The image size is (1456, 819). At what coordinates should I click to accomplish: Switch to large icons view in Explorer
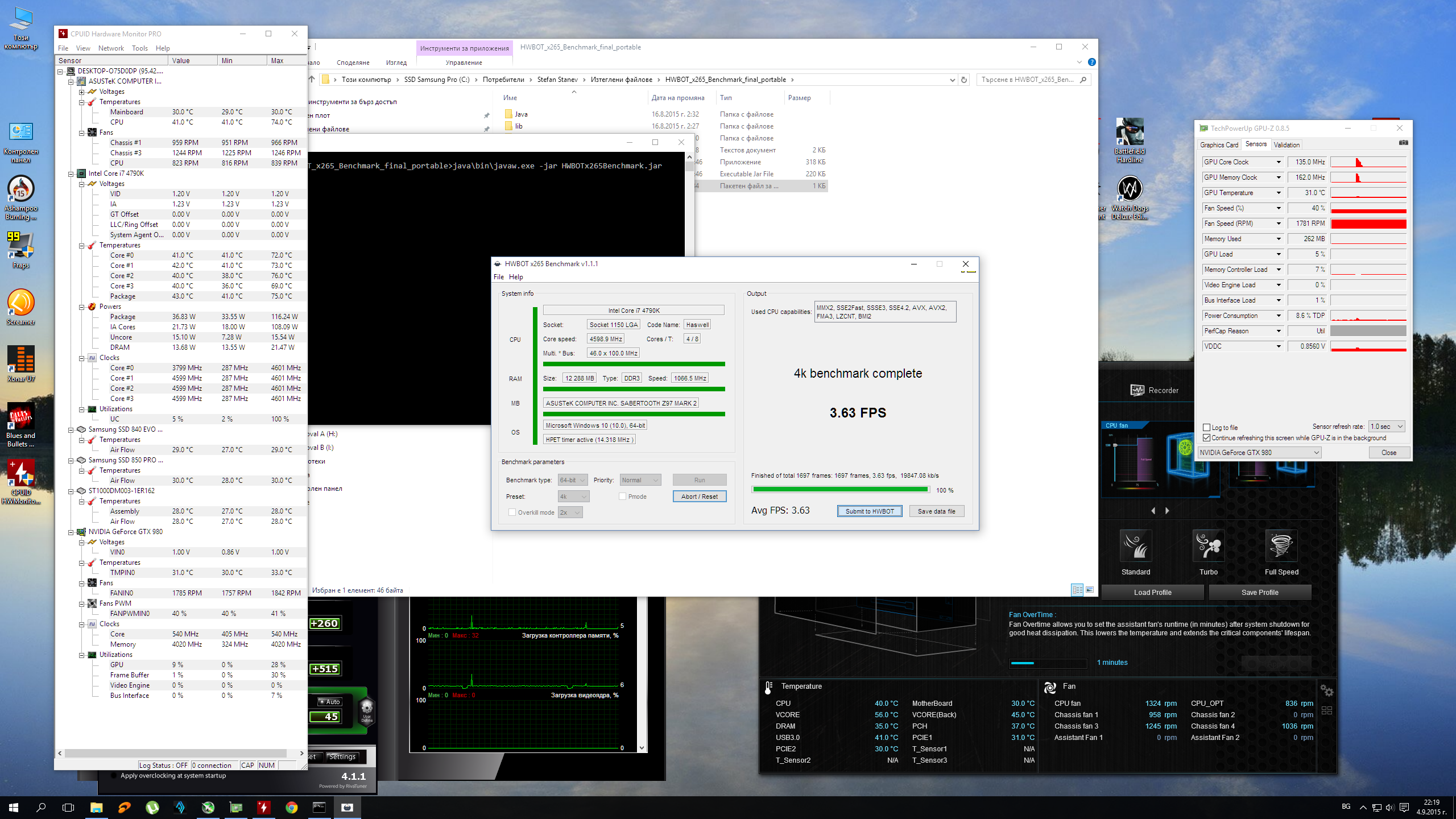(1090, 590)
